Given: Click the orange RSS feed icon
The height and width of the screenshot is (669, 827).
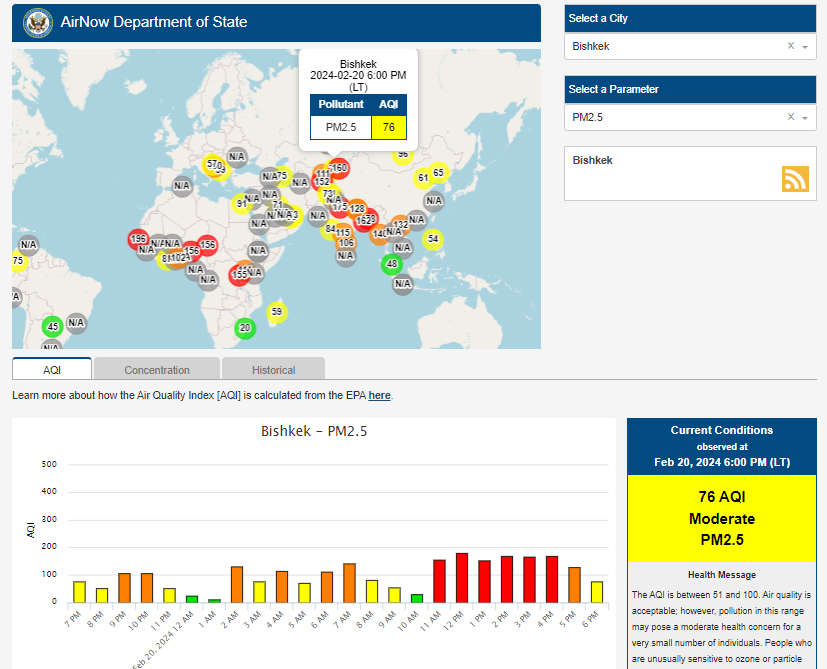Looking at the screenshot, I should tap(795, 179).
